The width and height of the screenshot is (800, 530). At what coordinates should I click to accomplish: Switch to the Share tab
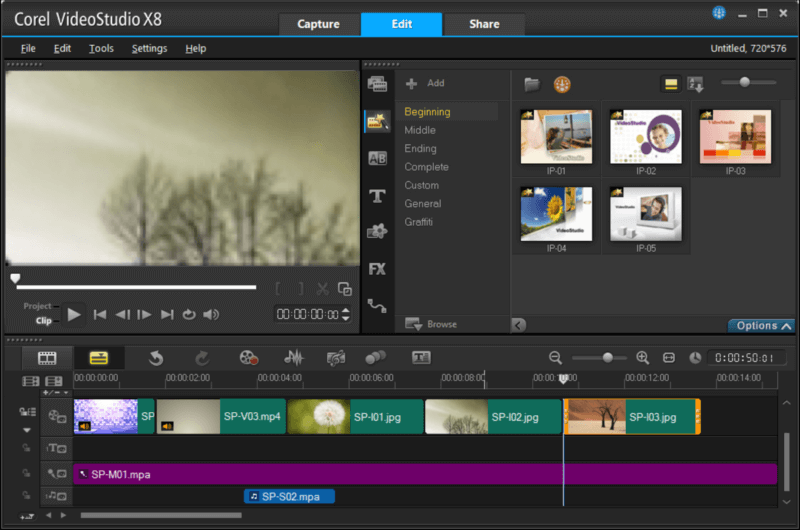point(482,24)
